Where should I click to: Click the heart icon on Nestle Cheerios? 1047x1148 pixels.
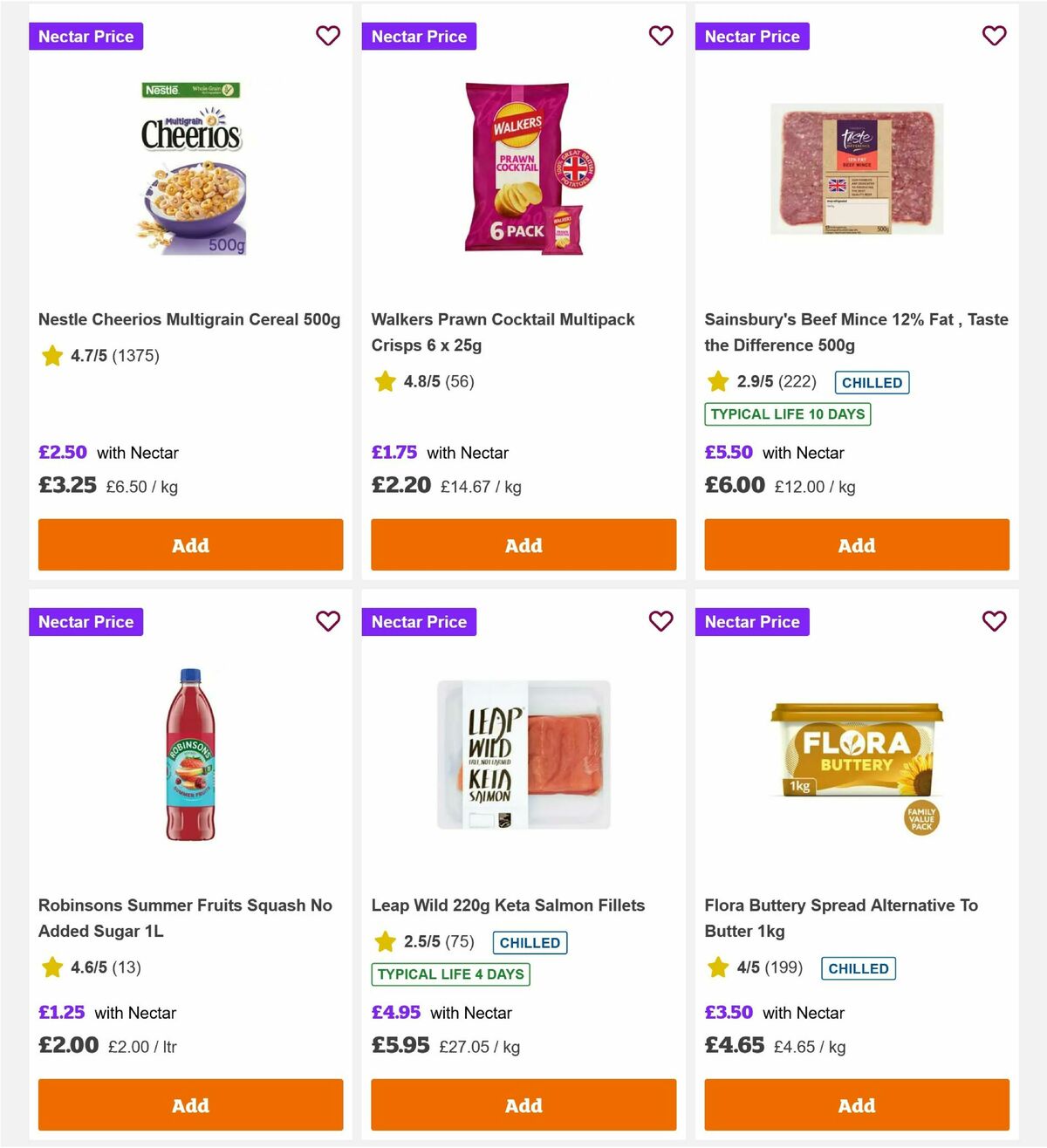[x=328, y=36]
